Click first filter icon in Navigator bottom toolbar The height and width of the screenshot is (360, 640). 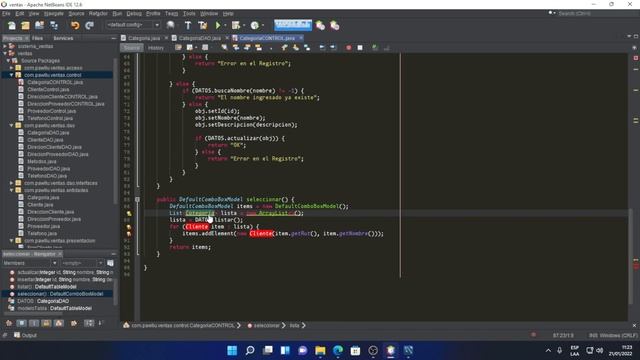[9, 323]
